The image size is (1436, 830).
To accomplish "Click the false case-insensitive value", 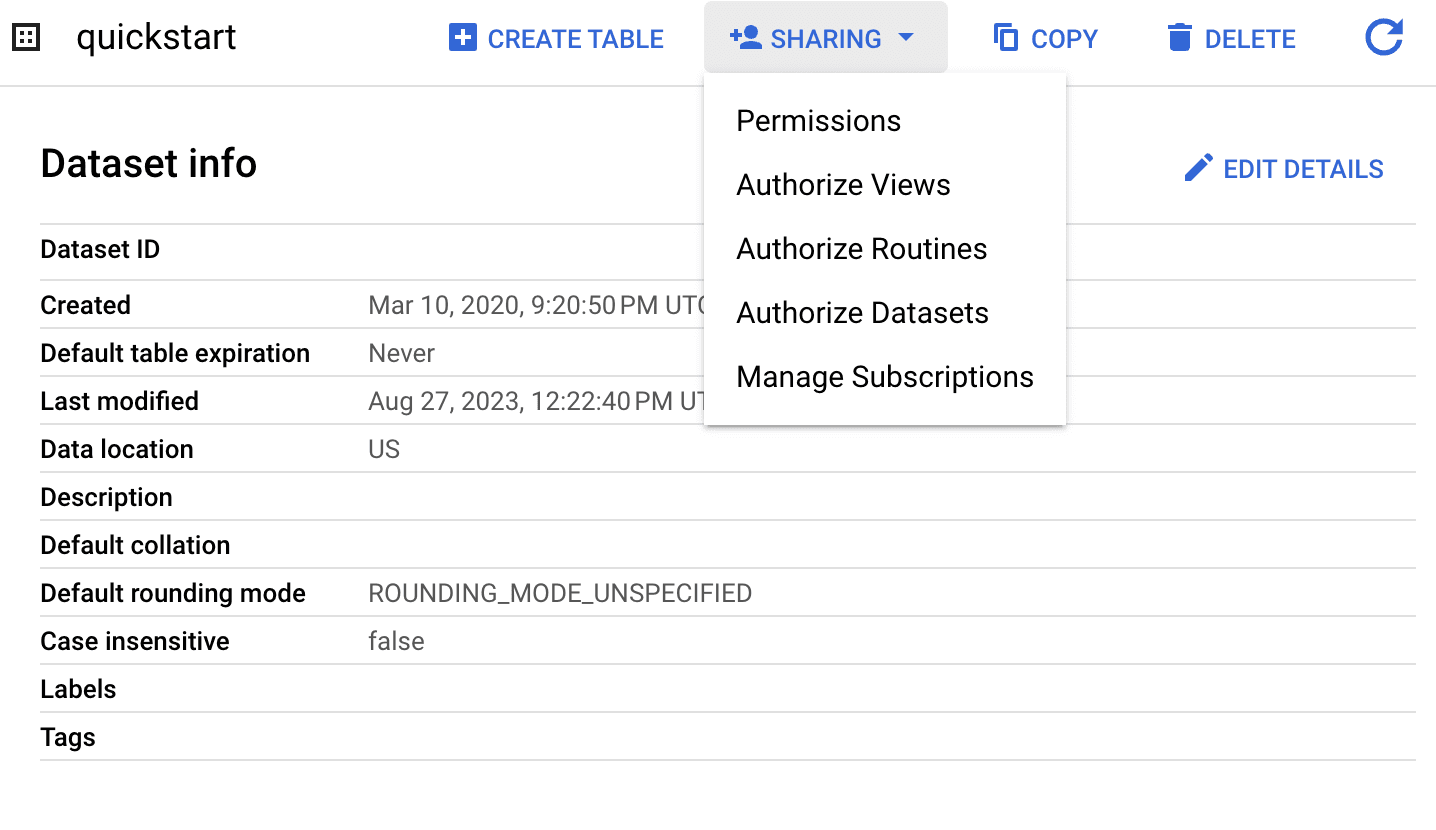I will pos(396,641).
